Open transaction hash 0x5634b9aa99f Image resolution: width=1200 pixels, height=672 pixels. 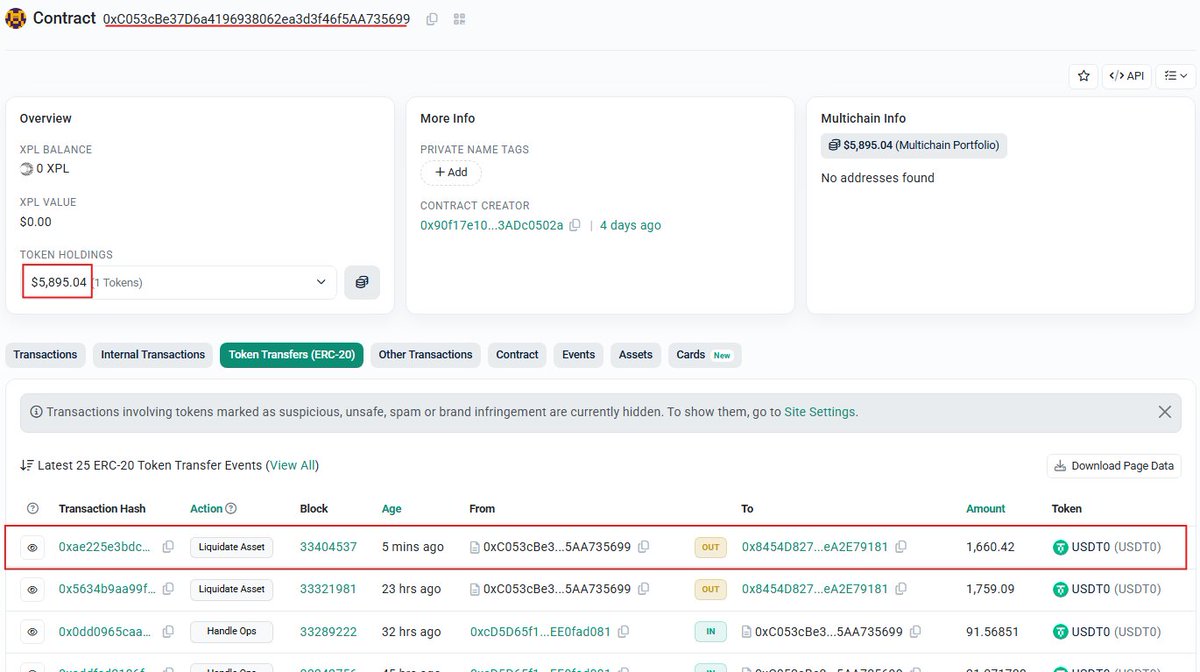107,589
